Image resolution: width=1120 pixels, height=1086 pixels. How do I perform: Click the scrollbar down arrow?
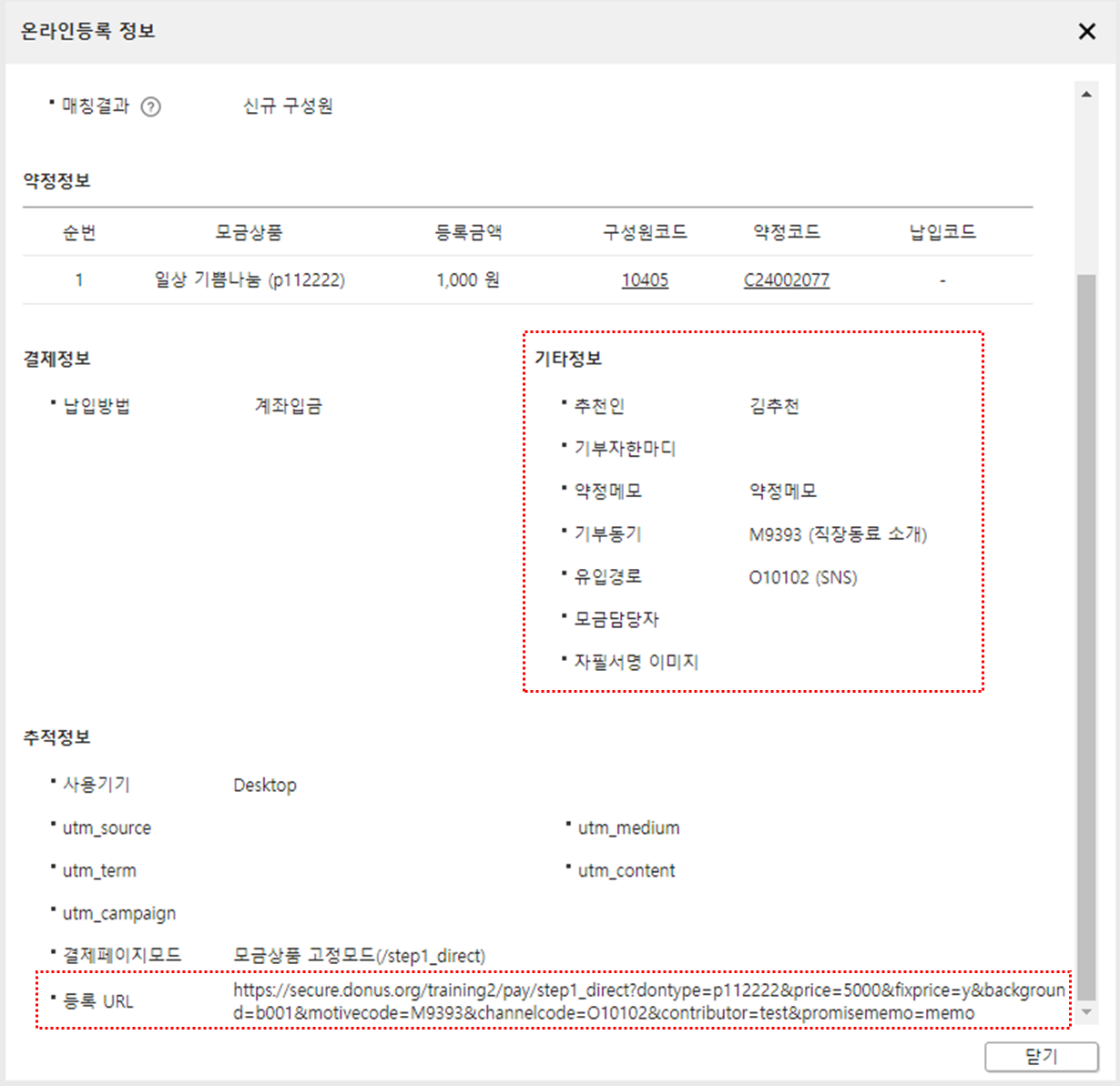(x=1086, y=1011)
